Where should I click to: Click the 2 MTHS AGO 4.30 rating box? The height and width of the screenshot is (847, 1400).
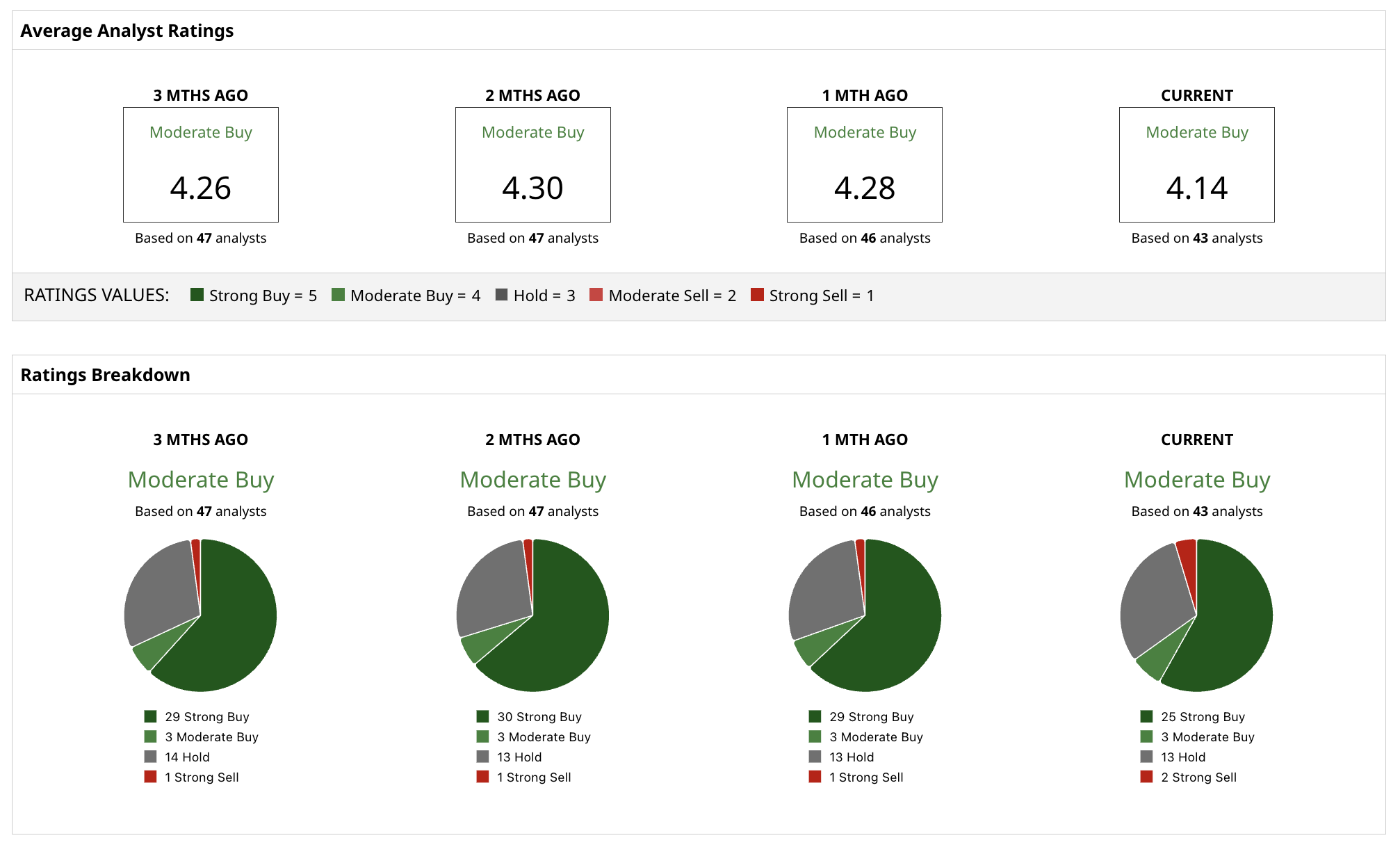click(x=532, y=165)
